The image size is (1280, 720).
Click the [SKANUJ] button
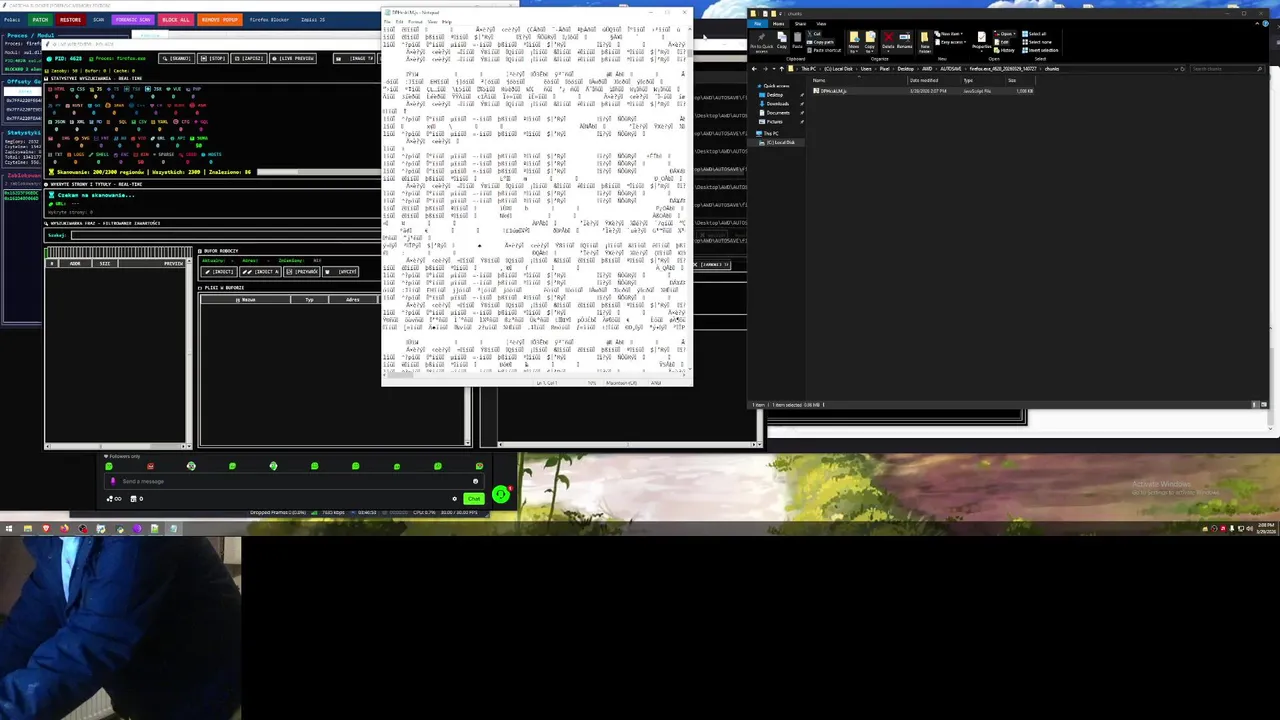[x=177, y=58]
